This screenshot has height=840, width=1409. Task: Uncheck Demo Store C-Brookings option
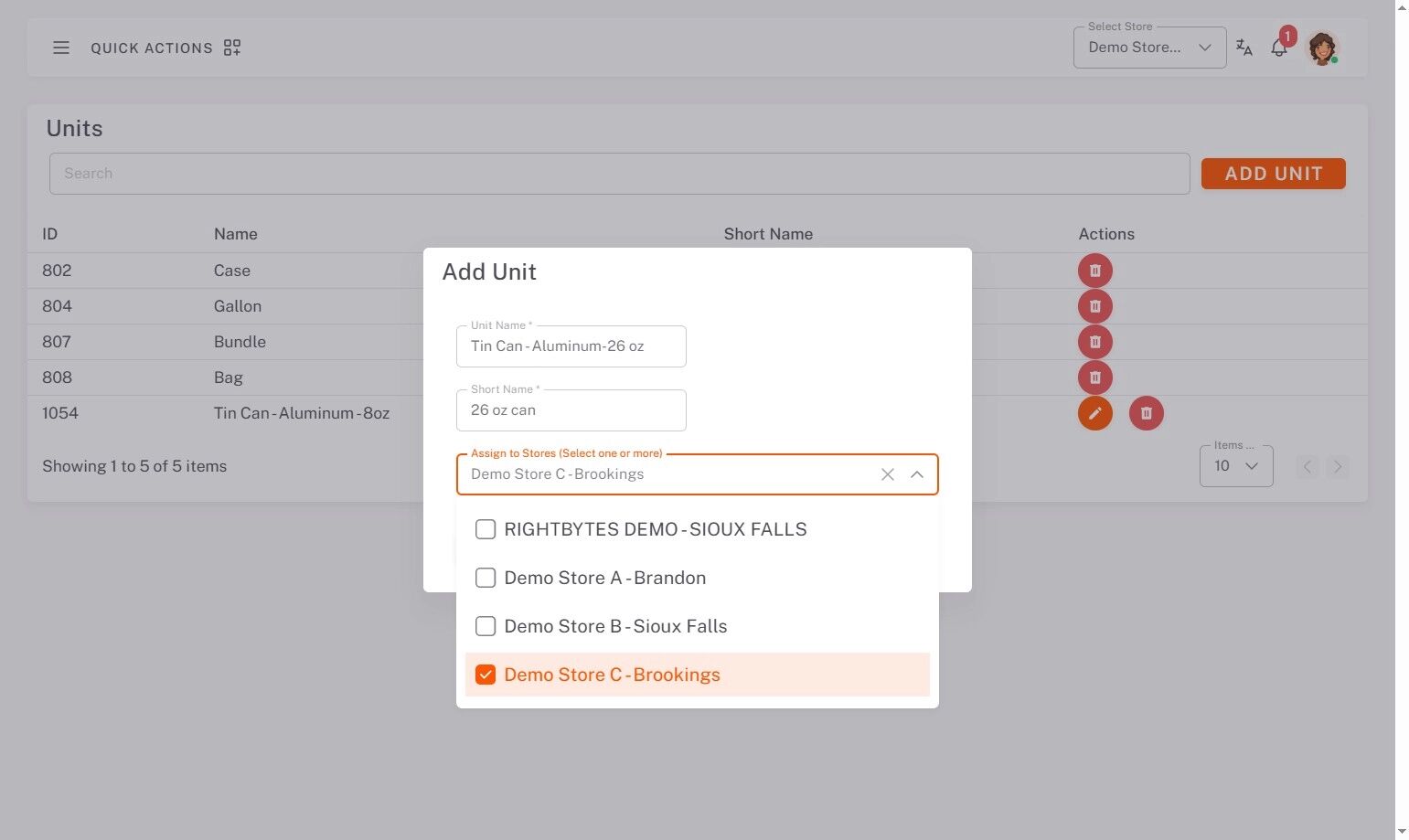486,675
